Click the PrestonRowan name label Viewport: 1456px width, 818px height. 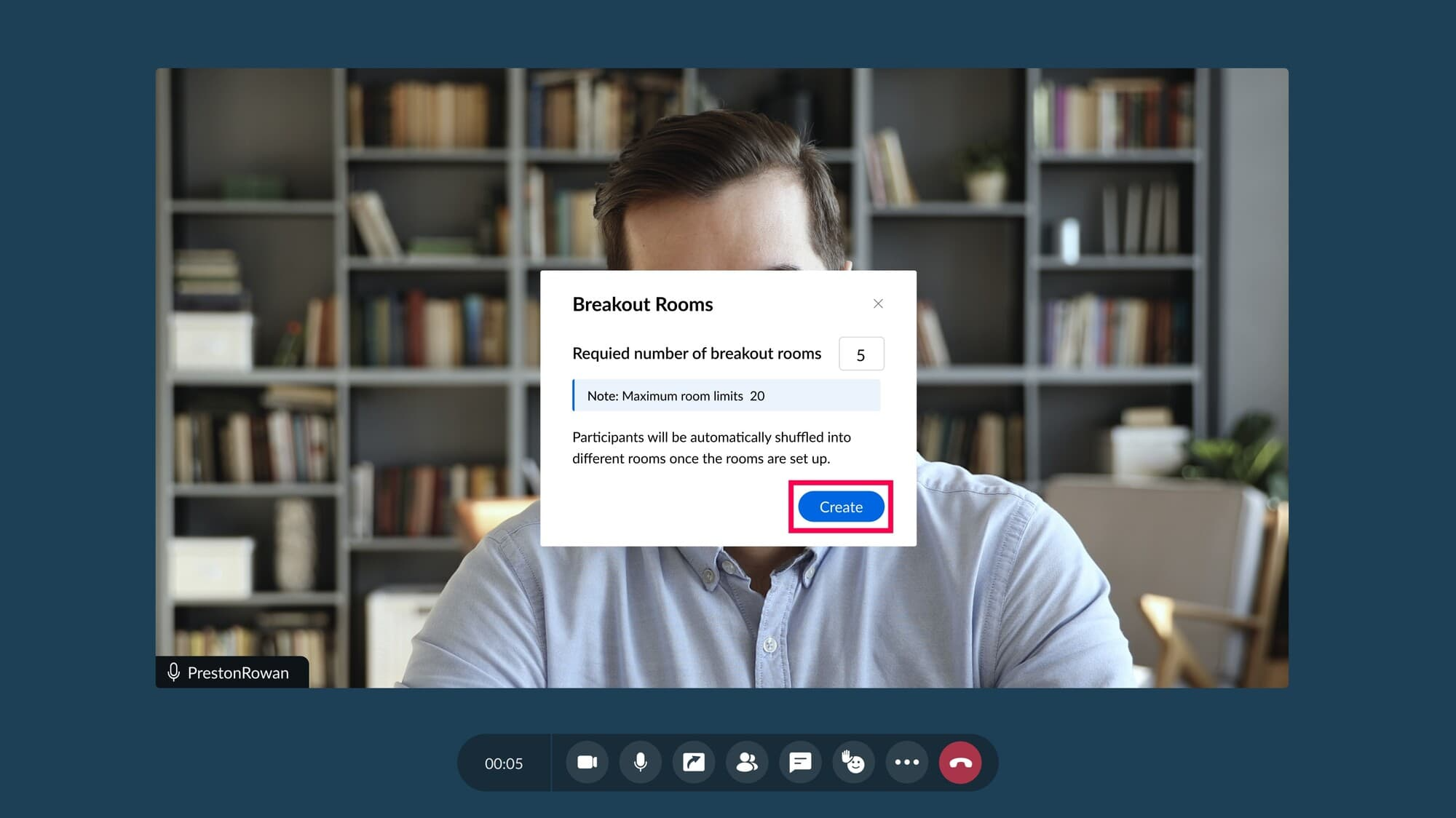tap(238, 672)
